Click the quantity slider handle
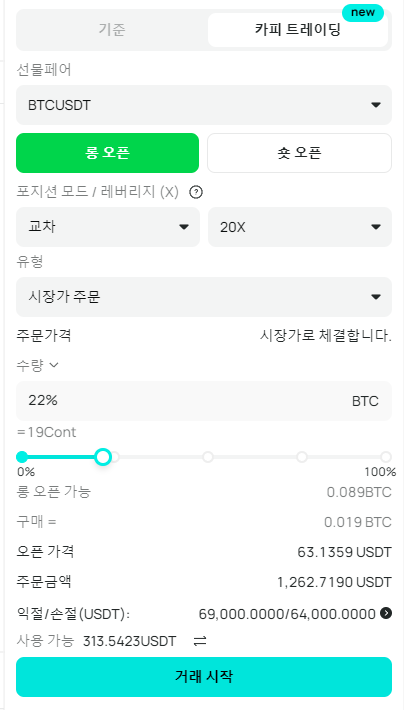This screenshot has width=410, height=710. tap(103, 457)
